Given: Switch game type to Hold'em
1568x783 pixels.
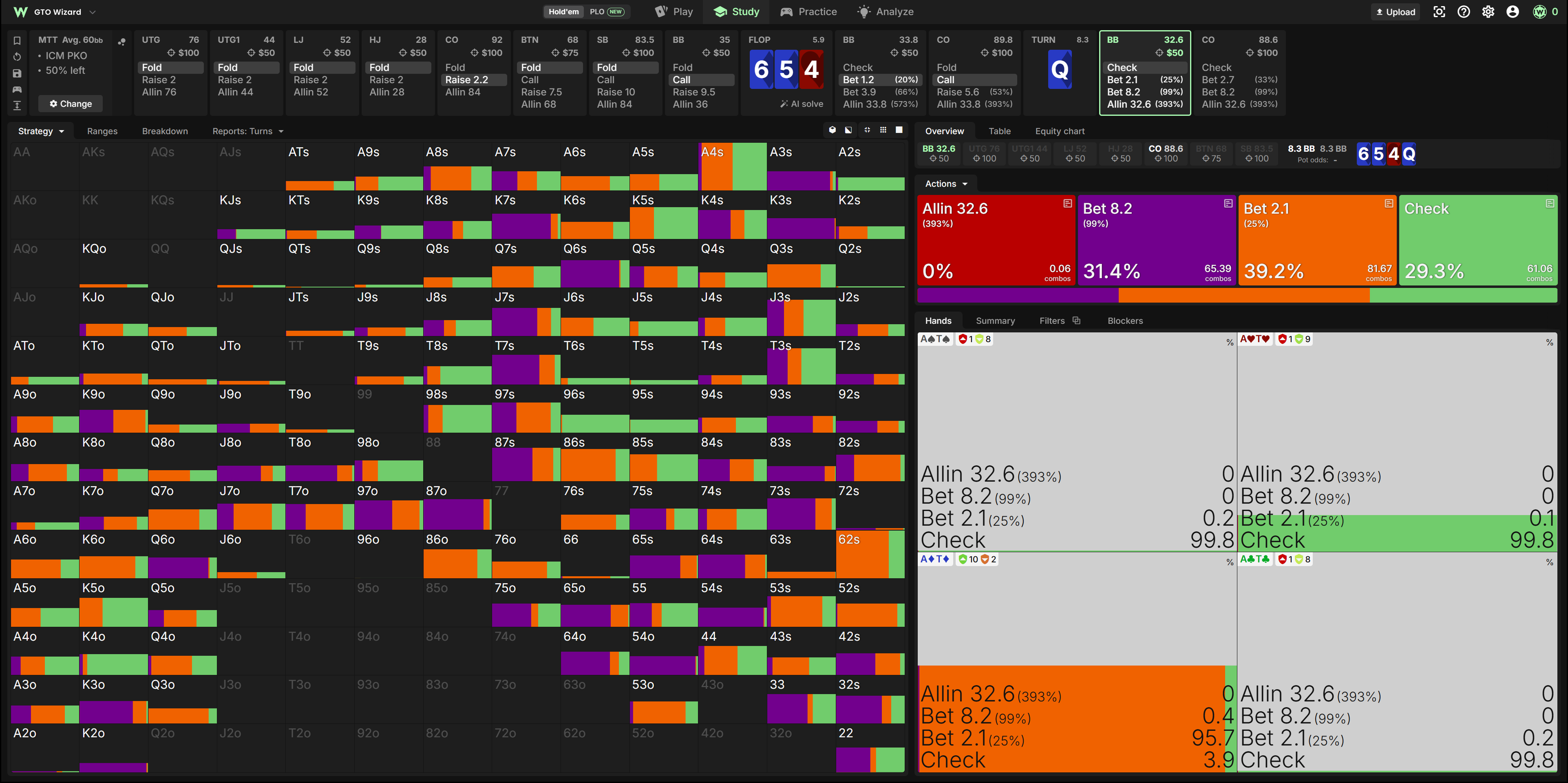Looking at the screenshot, I should coord(564,11).
